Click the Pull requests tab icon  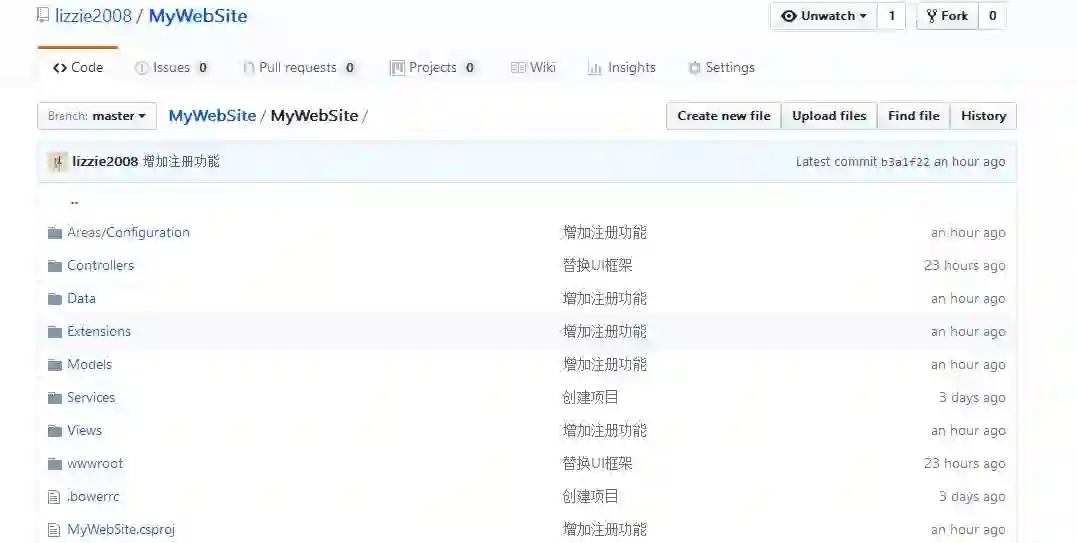249,68
